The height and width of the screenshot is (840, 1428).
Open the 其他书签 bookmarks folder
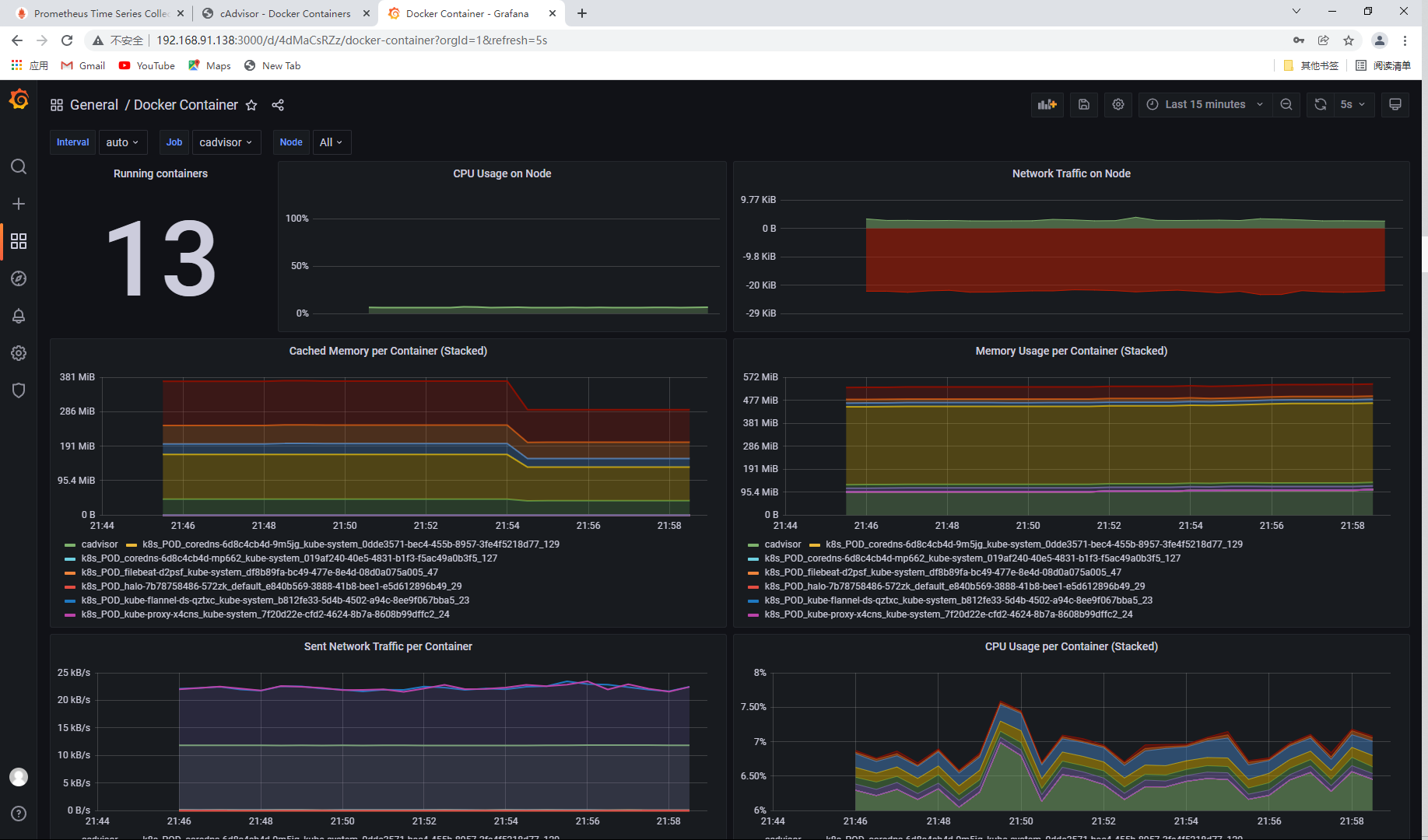(x=1311, y=66)
